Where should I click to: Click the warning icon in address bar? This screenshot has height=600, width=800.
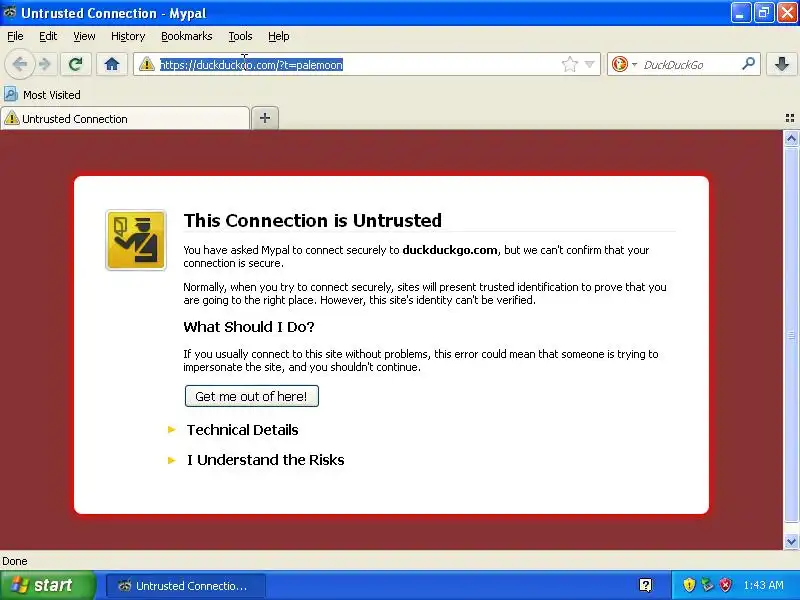tap(147, 64)
